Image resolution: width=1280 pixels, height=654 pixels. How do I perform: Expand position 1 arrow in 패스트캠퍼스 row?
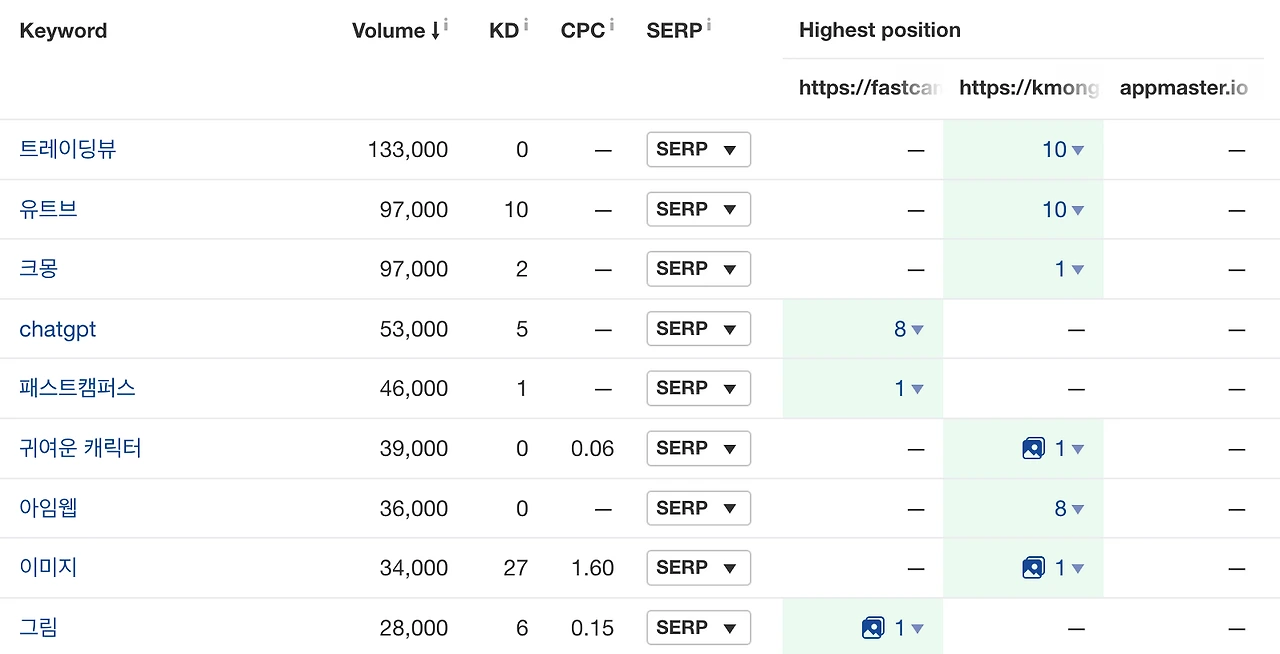917,389
